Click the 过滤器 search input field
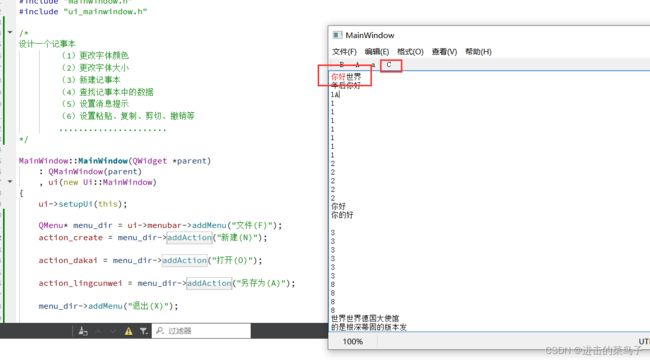Image resolution: width=650 pixels, height=360 pixels. click(x=201, y=331)
